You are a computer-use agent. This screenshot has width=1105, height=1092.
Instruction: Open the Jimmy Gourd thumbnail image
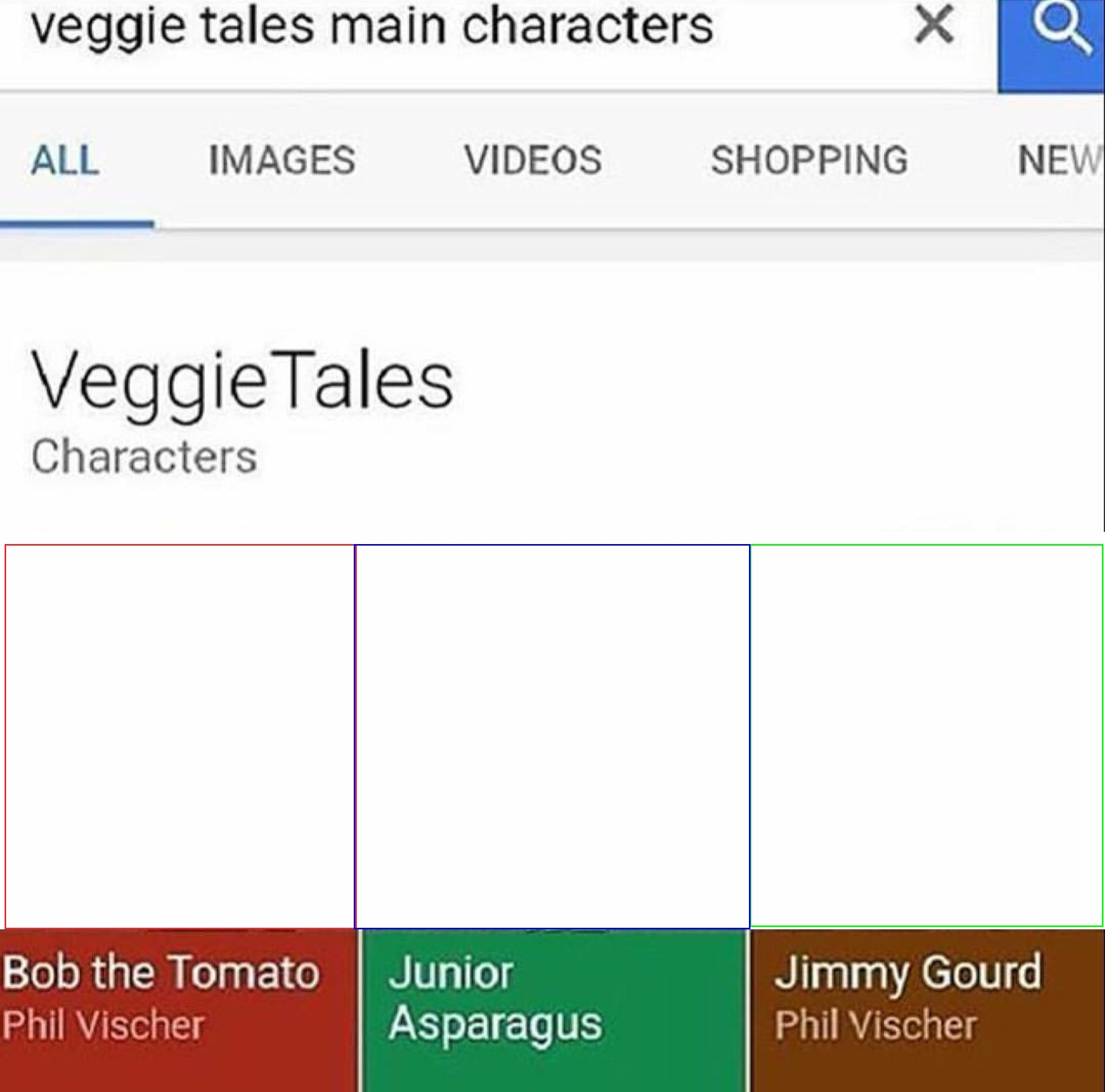pos(926,736)
